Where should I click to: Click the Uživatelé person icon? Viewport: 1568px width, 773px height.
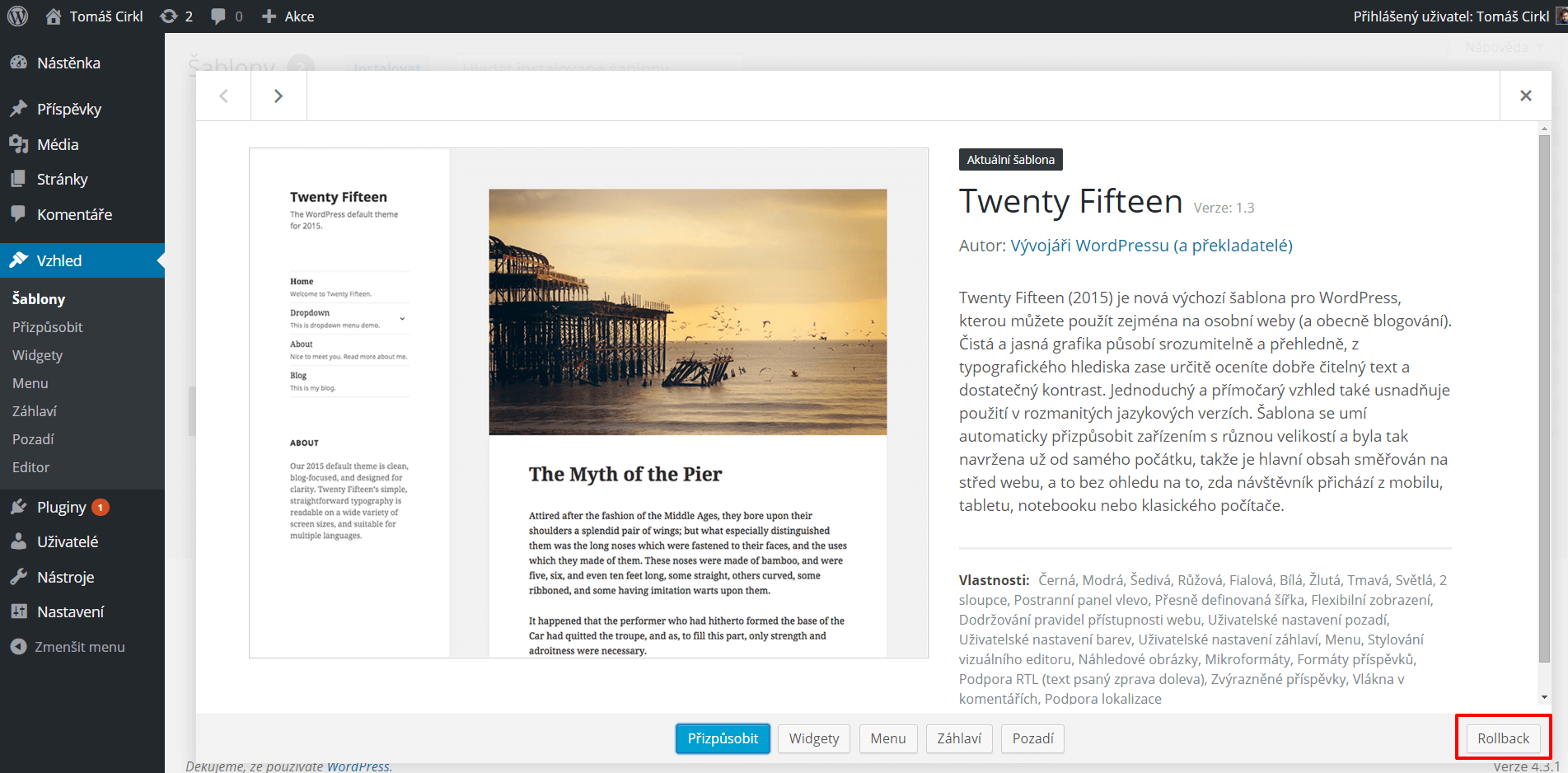click(x=18, y=541)
